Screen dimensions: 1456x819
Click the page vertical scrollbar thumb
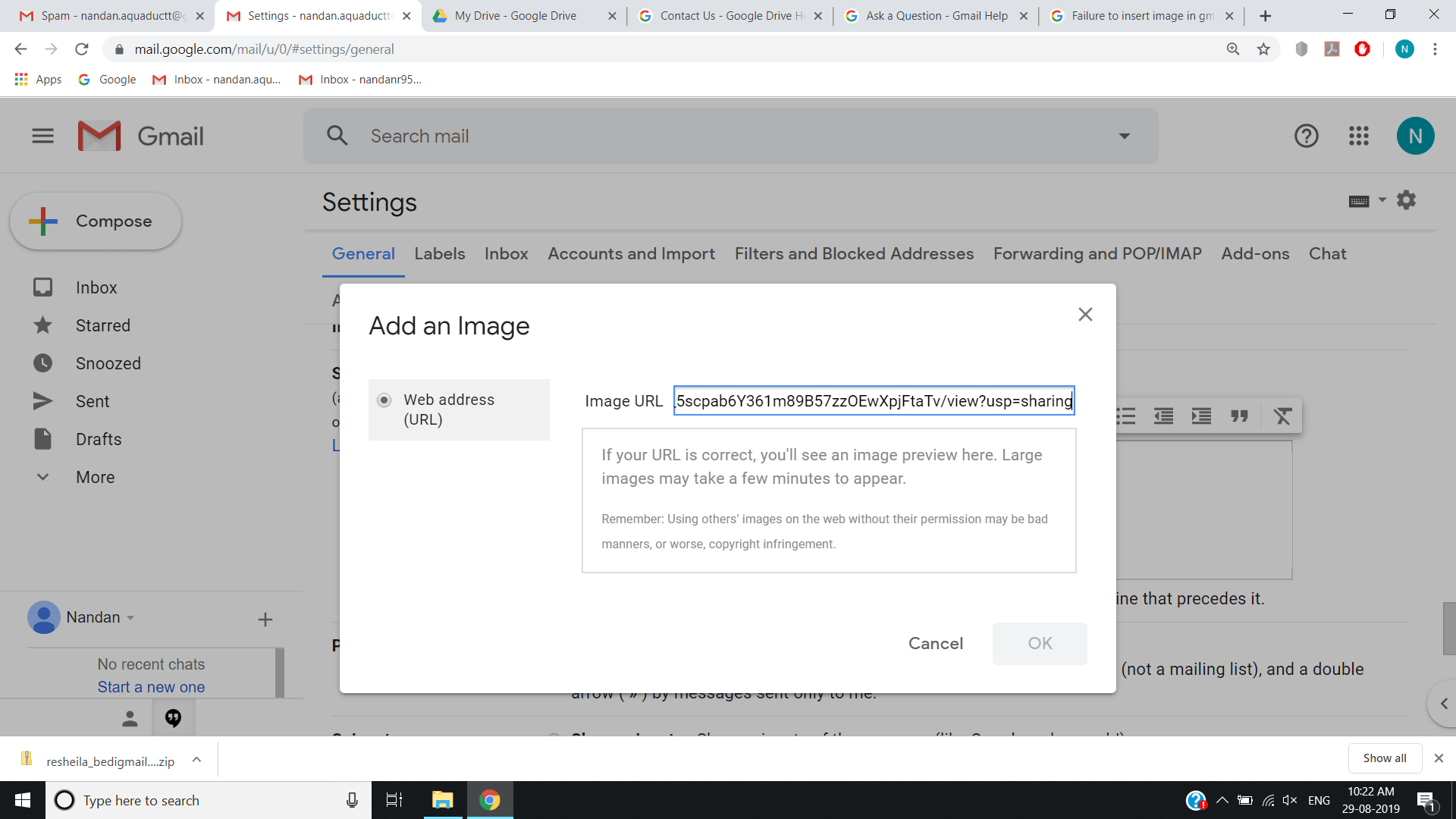1448,628
